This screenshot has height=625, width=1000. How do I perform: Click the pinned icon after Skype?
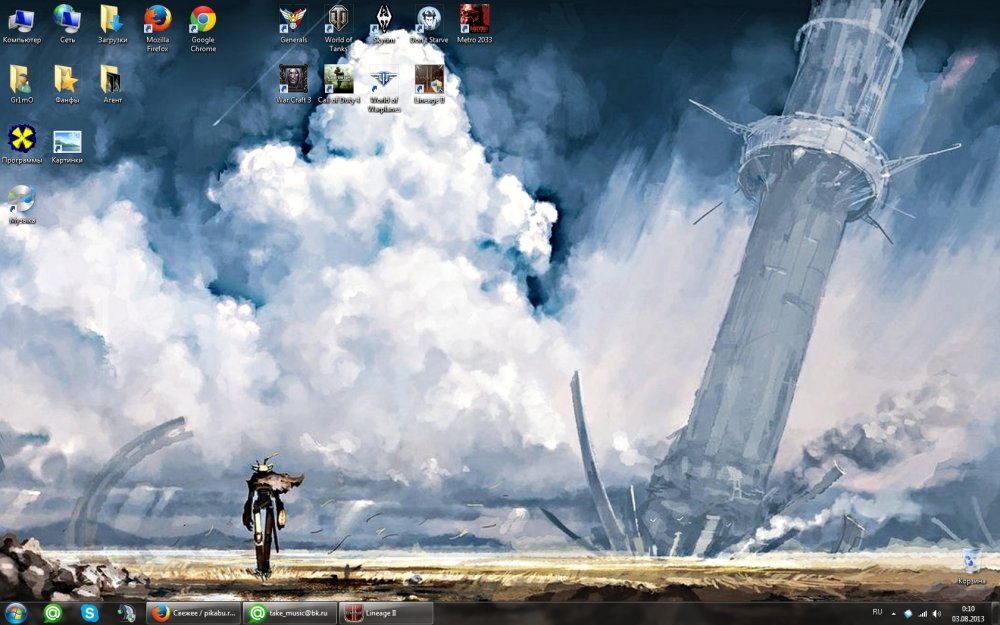point(126,613)
